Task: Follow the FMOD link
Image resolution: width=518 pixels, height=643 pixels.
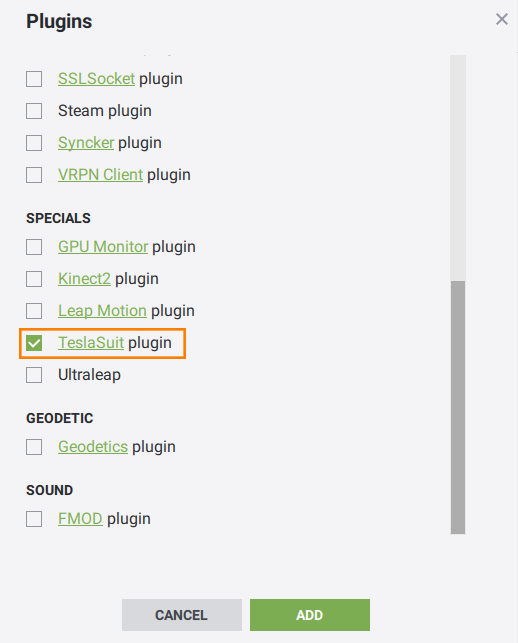Action: point(80,519)
